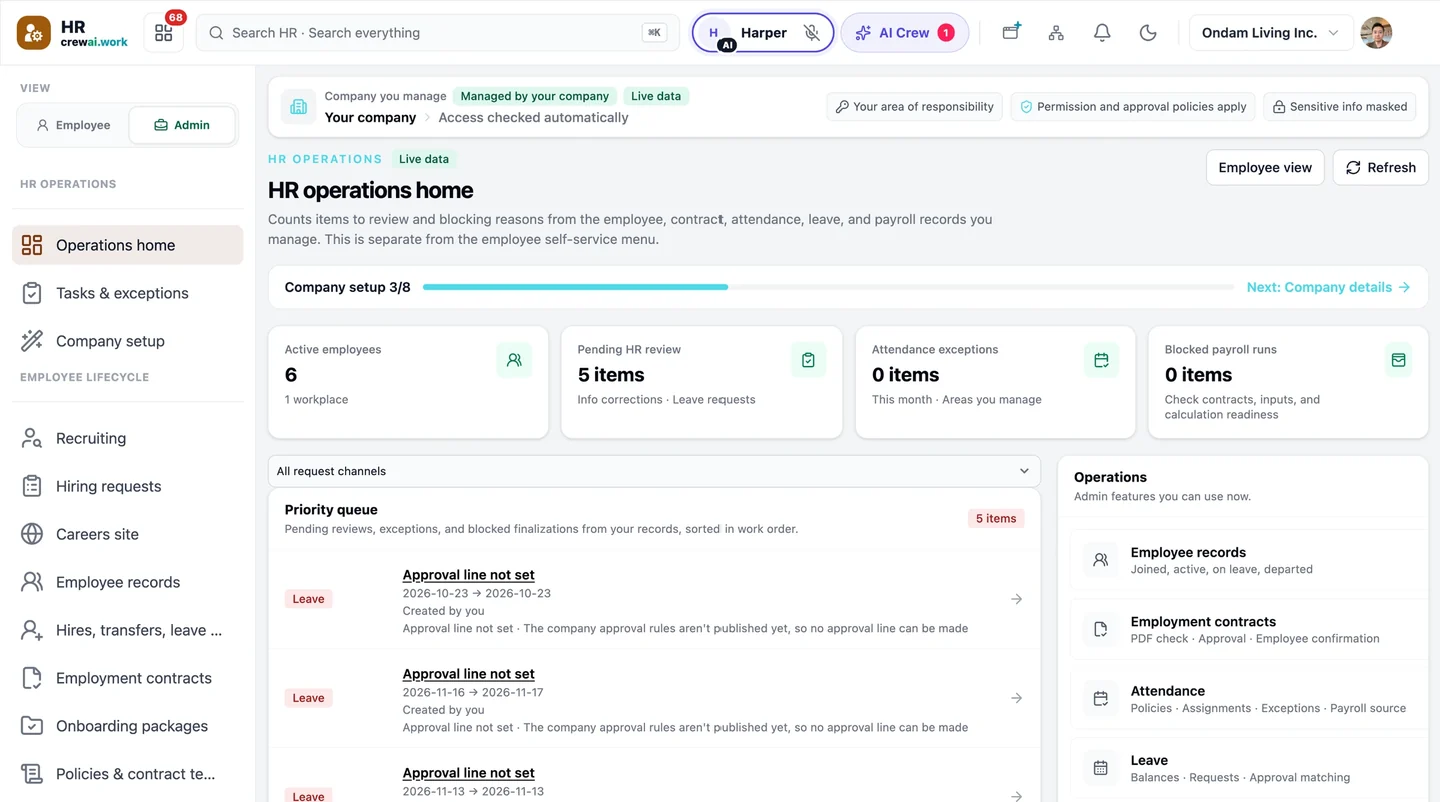This screenshot has width=1440, height=802.
Task: Open Employment contracts in Operations panel
Action: coord(1249,629)
